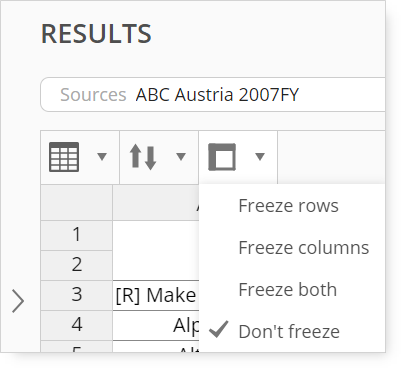
Task: Click the cell starting with Alp in row 4
Action: coord(156,325)
